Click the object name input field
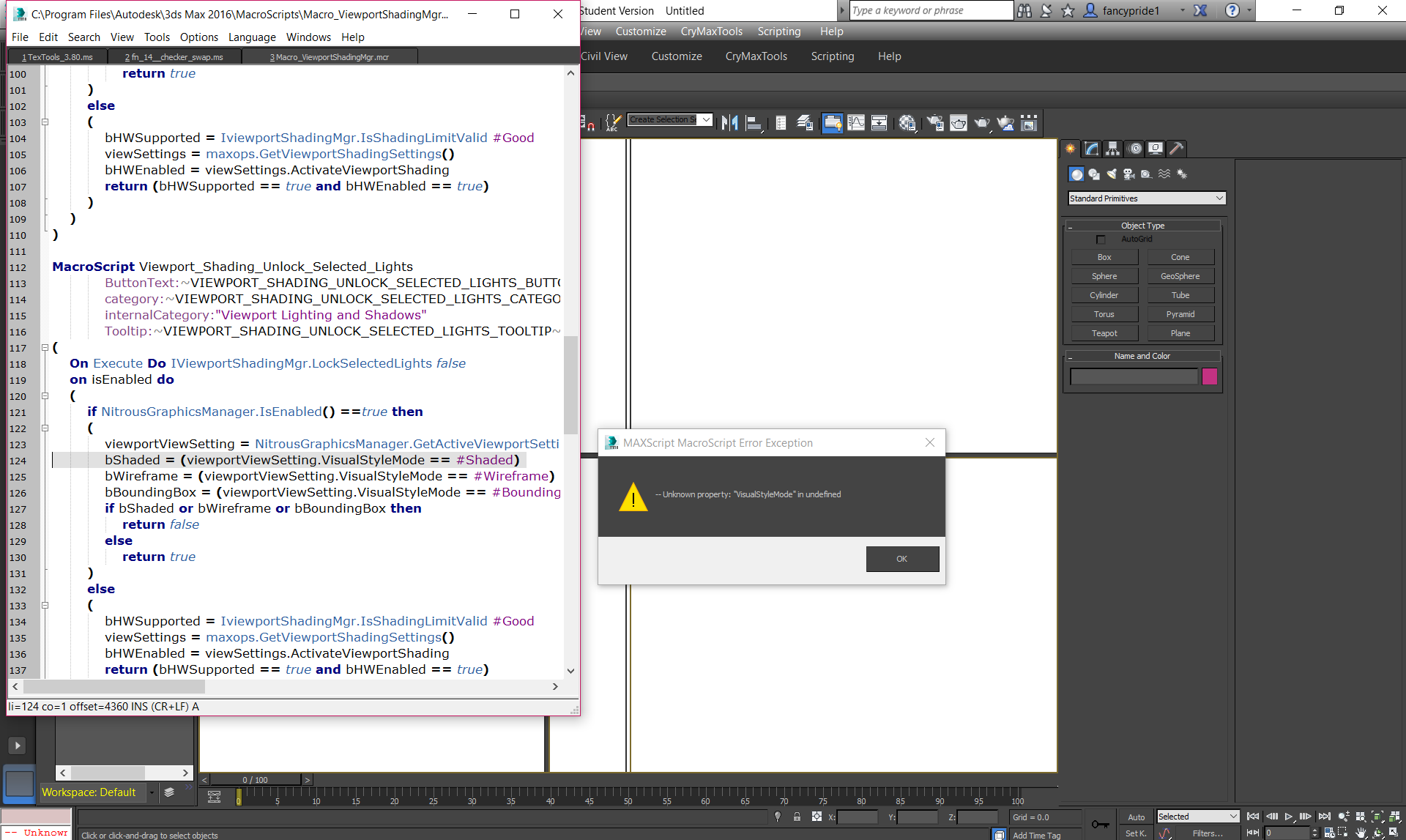This screenshot has height=840, width=1406. tap(1134, 376)
